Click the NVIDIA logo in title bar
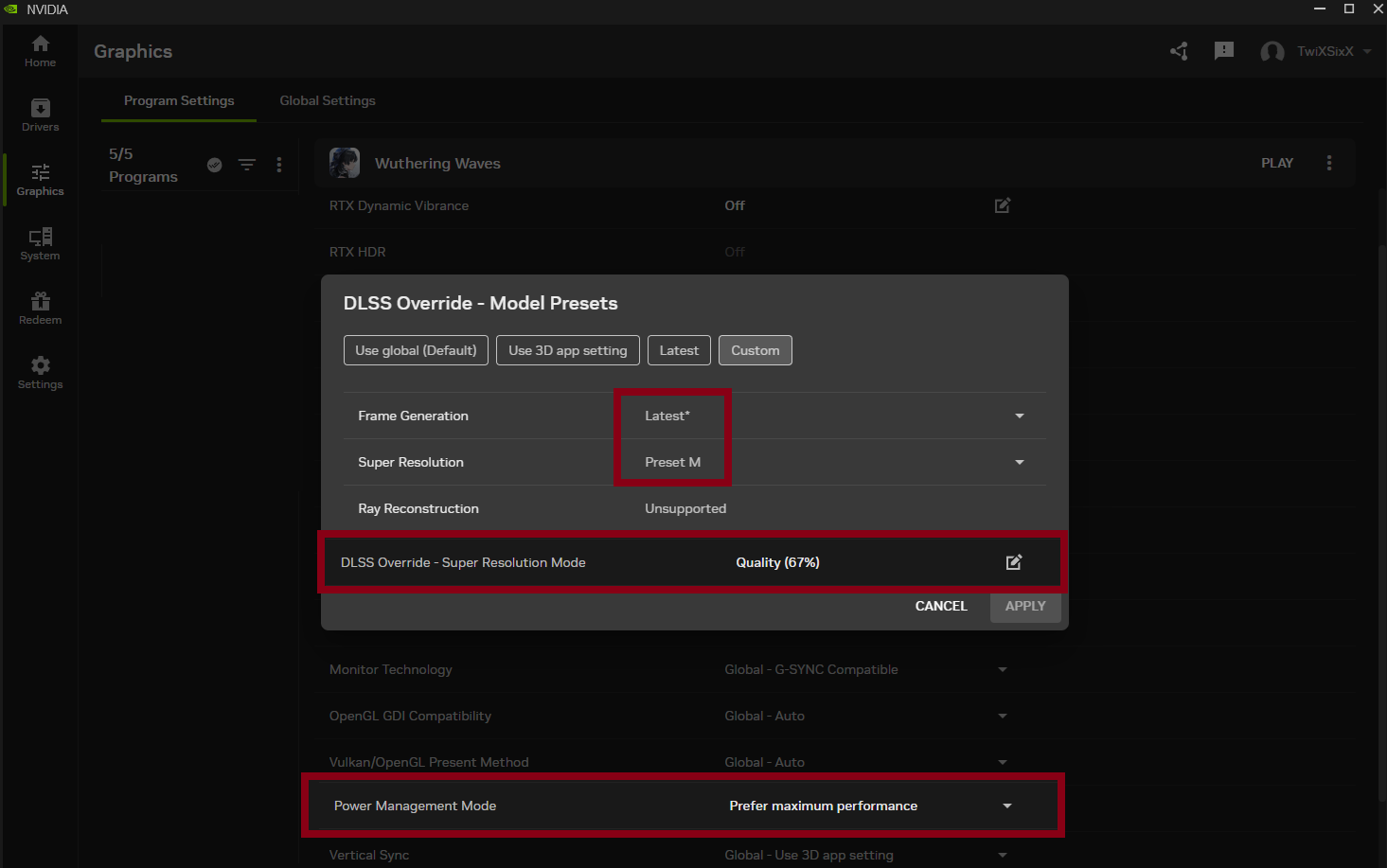The width and height of the screenshot is (1387, 868). pos(11,9)
